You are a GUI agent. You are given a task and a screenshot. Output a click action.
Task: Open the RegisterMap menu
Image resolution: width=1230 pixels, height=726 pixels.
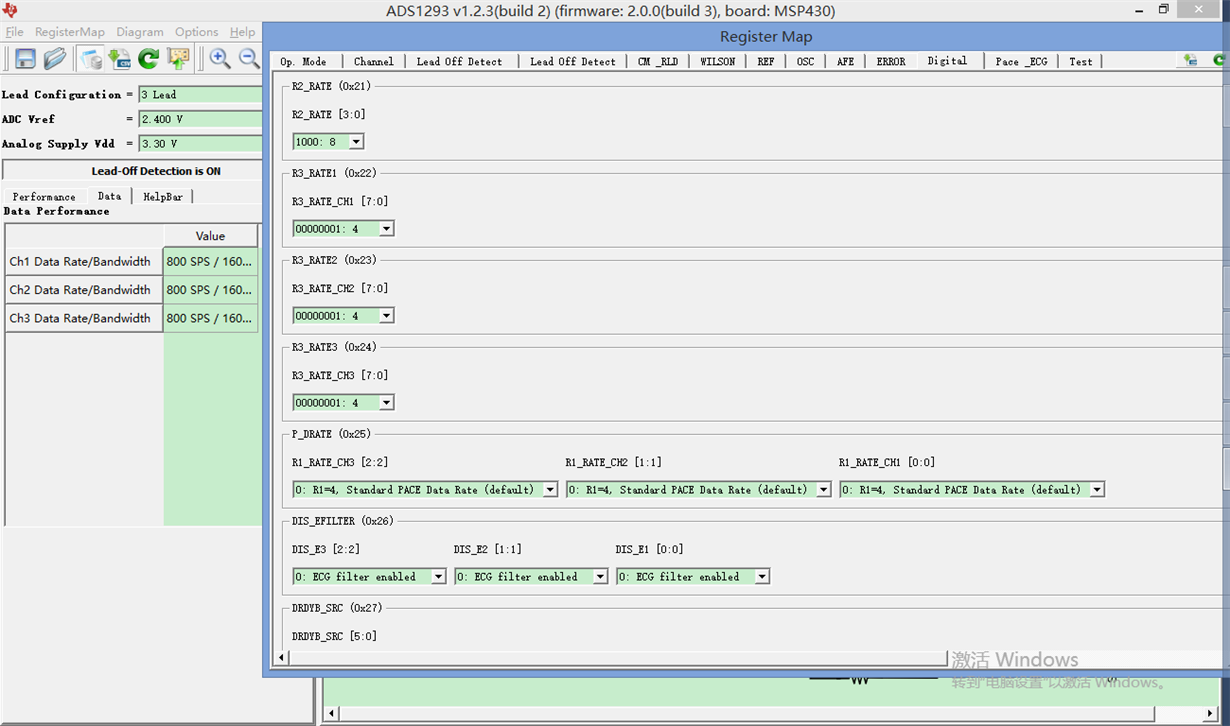[70, 32]
